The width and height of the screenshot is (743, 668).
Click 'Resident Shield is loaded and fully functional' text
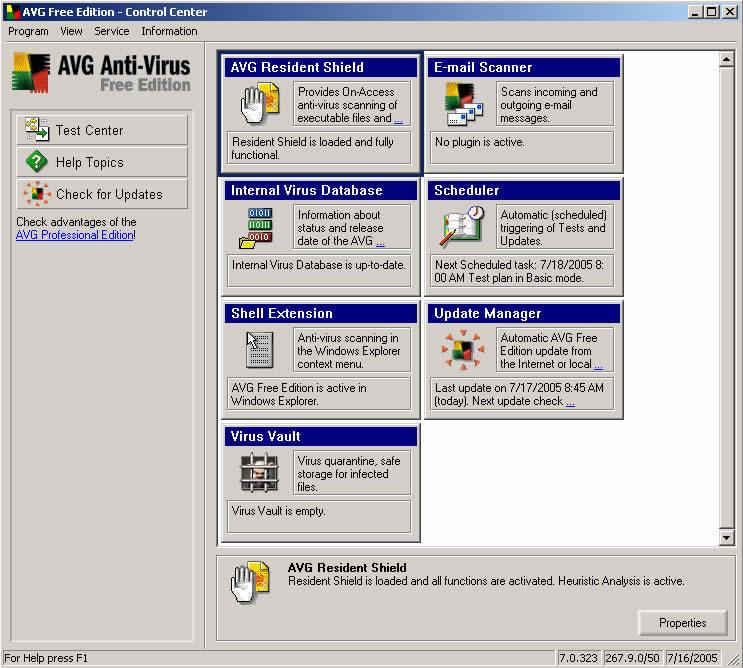point(312,148)
